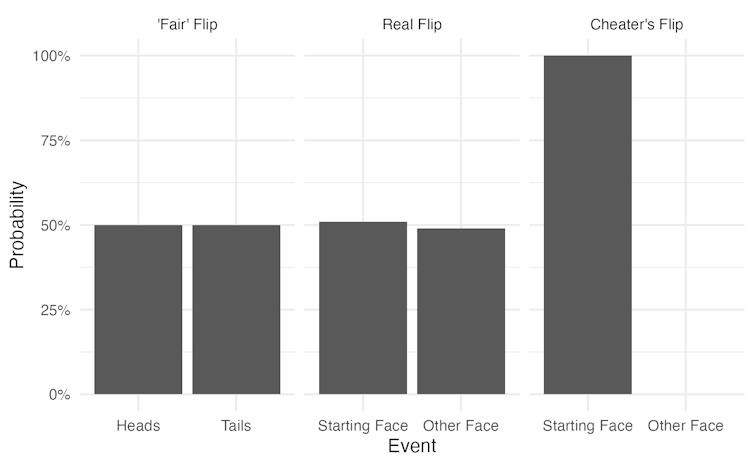Select the Starting Face label under Real Flip

(x=363, y=426)
